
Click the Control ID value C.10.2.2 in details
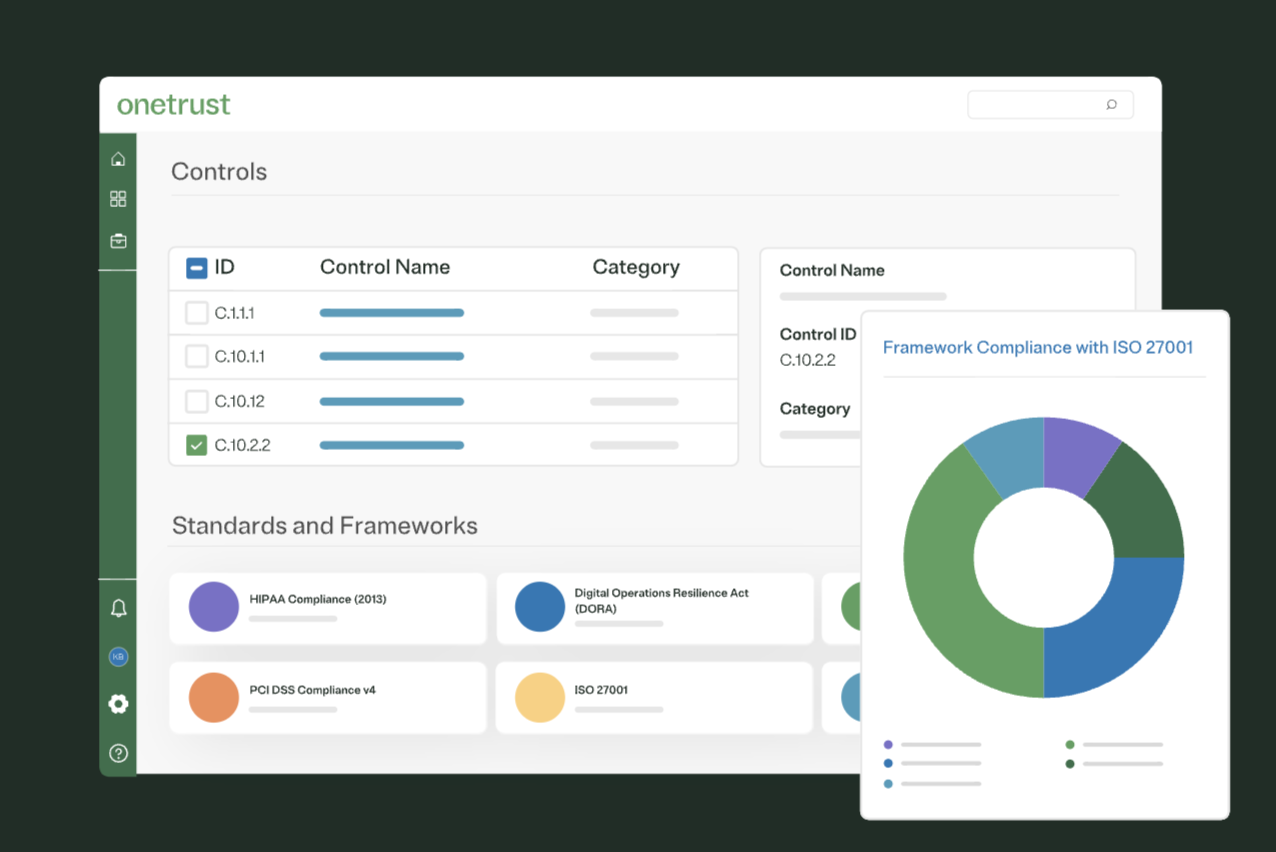coord(807,360)
